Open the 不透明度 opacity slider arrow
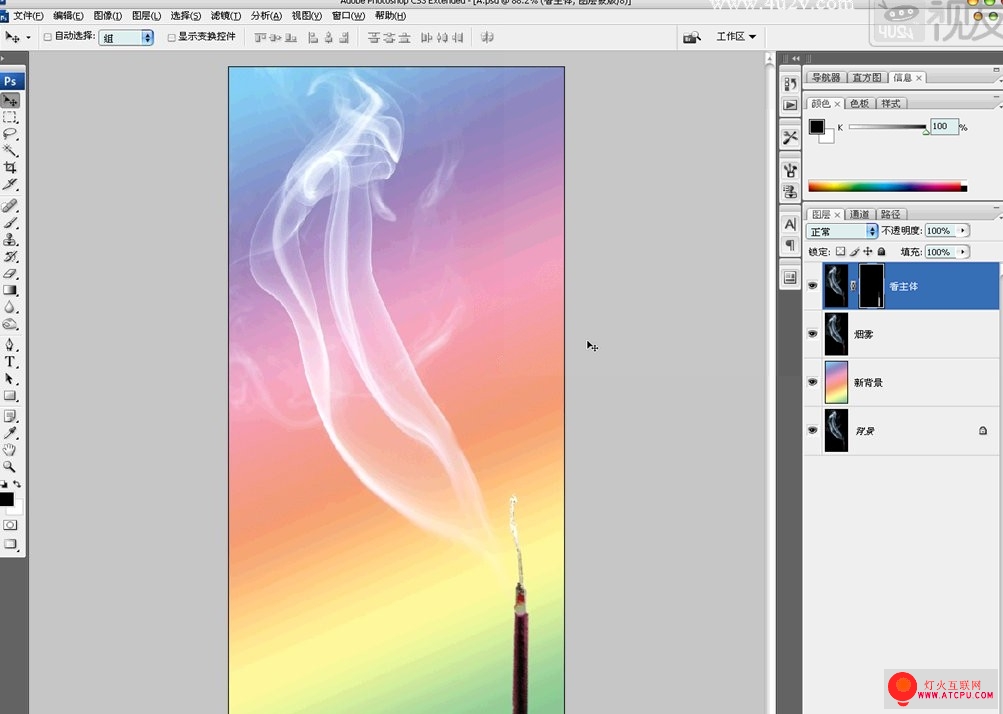1003x714 pixels. [x=963, y=231]
